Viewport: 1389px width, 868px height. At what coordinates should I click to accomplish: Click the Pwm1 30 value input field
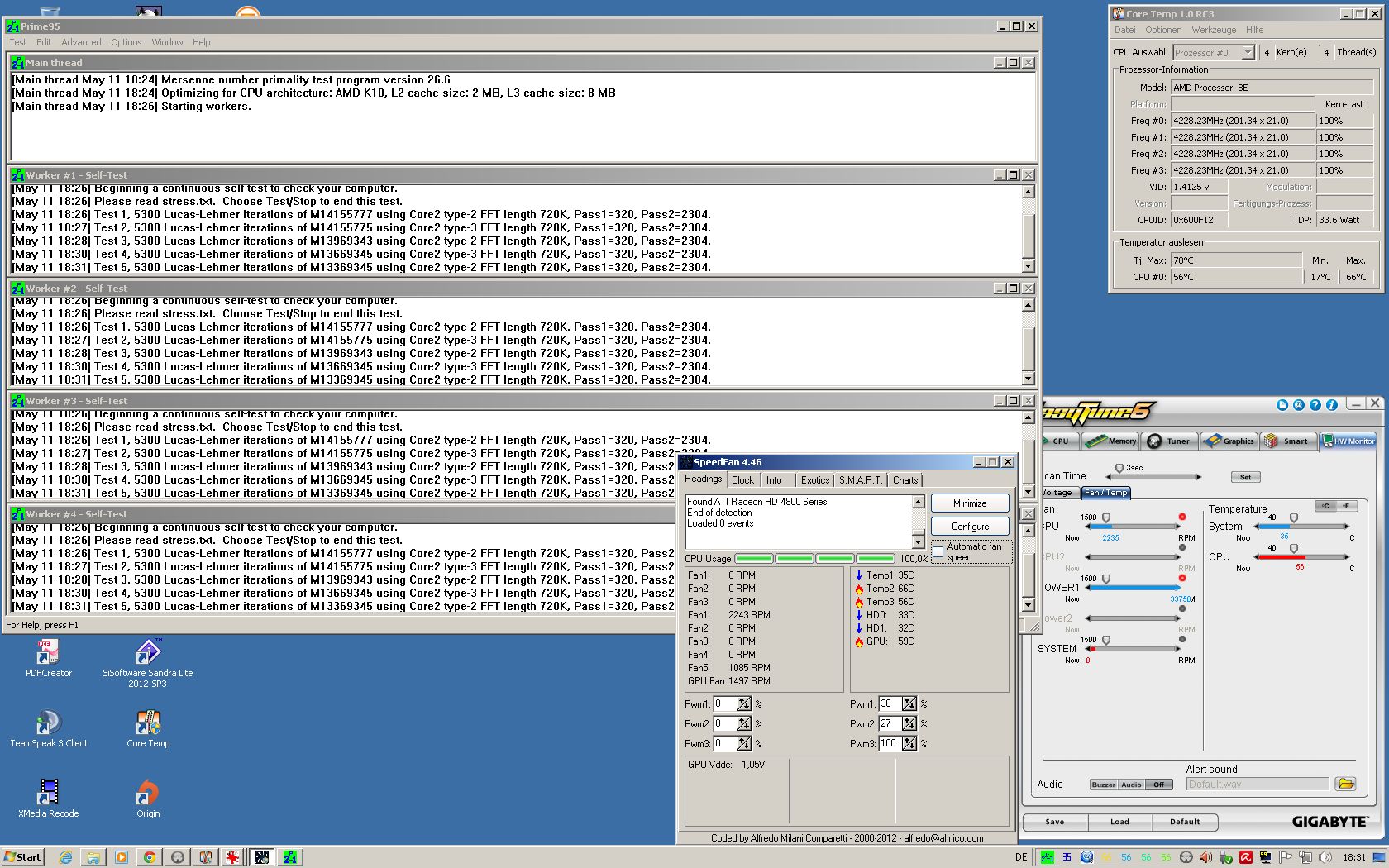(890, 704)
